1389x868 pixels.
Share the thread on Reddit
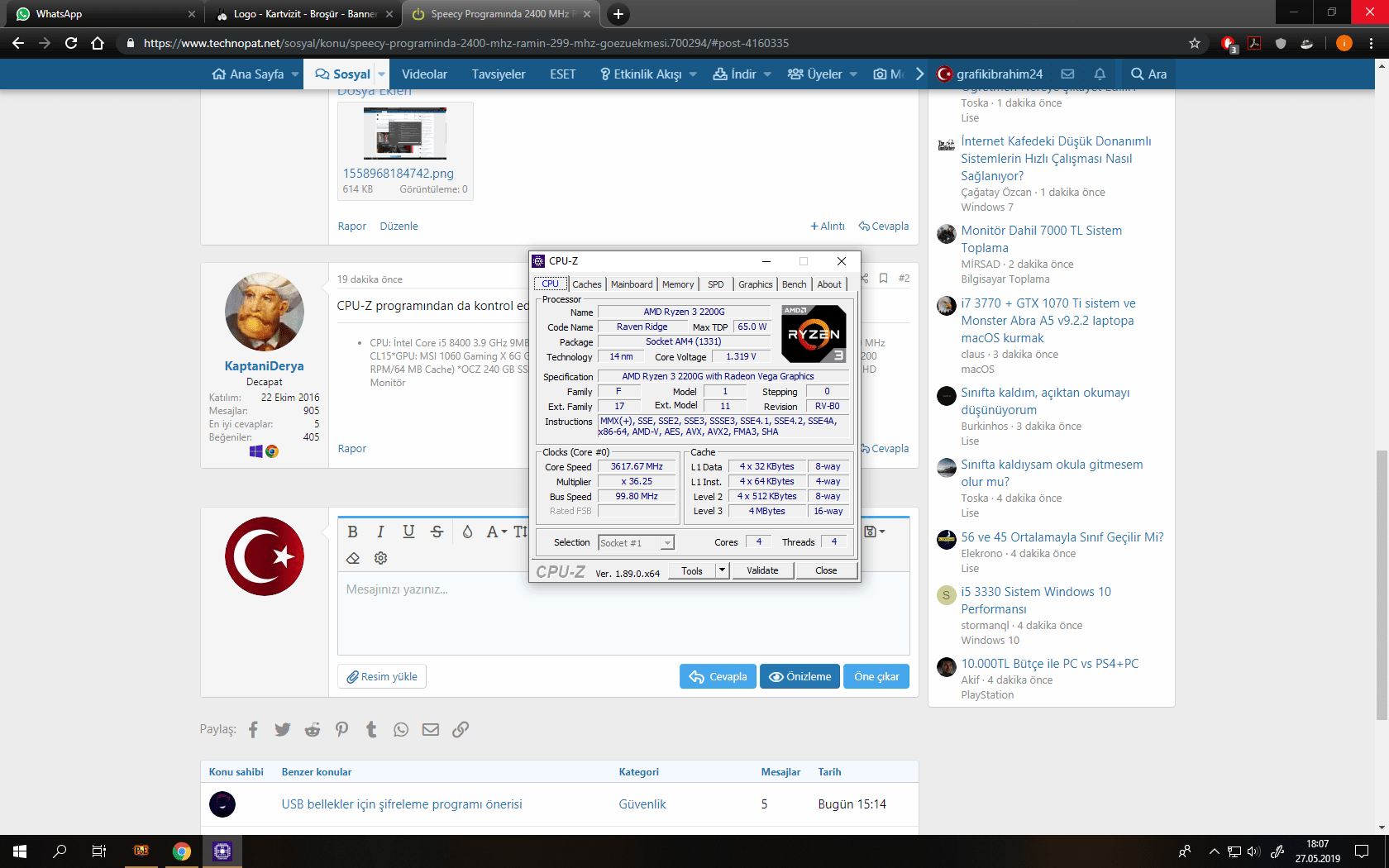point(313,729)
